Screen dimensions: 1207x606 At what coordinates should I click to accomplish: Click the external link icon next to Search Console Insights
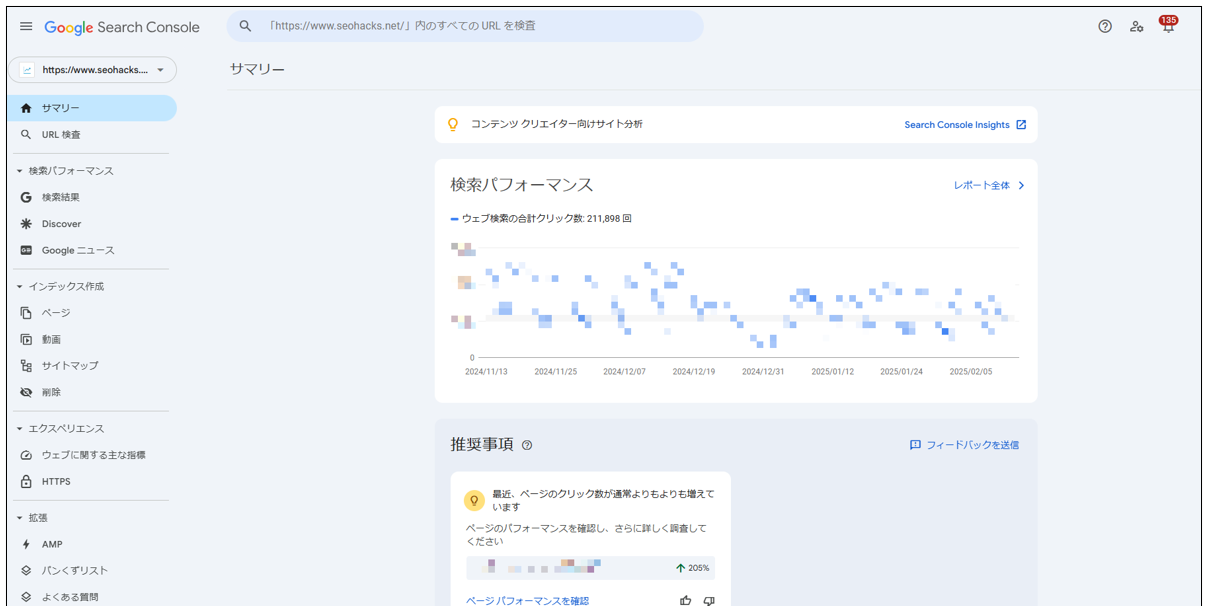1021,125
